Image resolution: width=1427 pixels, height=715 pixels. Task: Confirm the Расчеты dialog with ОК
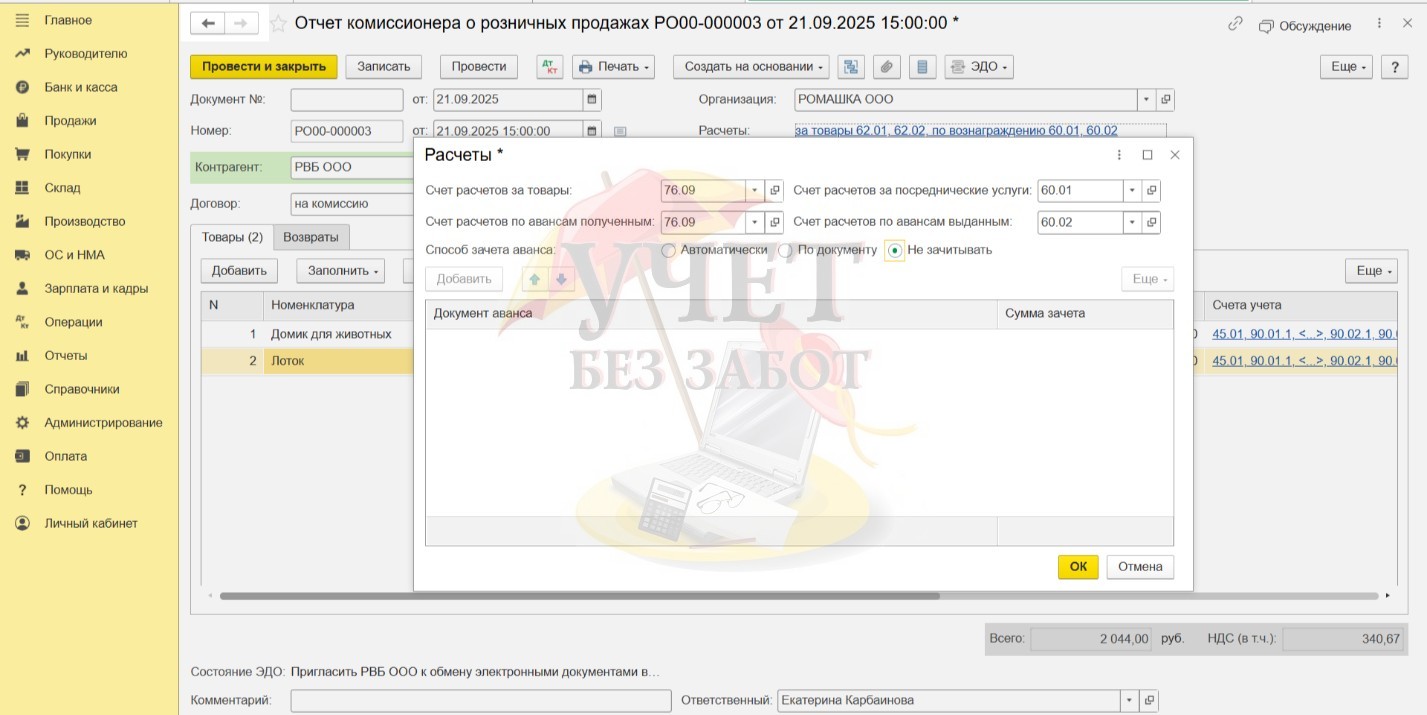tap(1077, 566)
